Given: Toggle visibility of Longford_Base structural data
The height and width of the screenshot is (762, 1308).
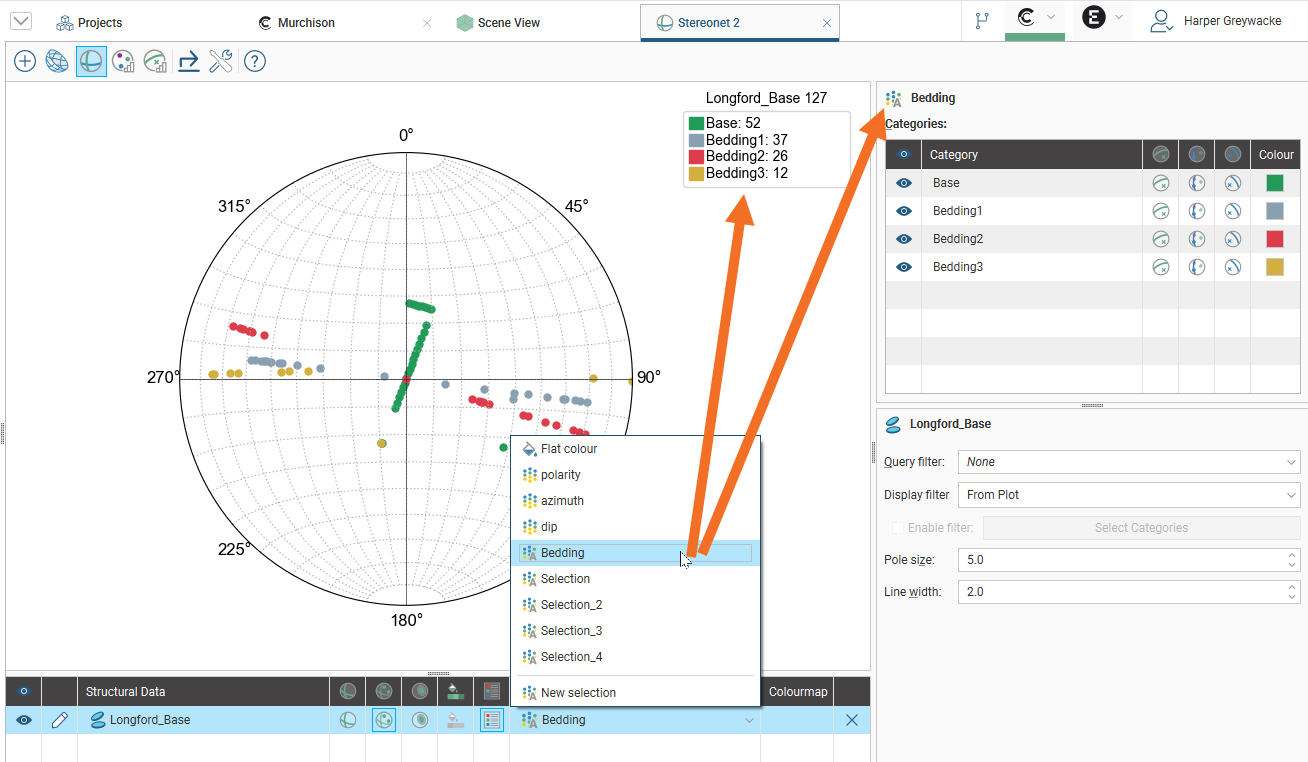Looking at the screenshot, I should 24,720.
